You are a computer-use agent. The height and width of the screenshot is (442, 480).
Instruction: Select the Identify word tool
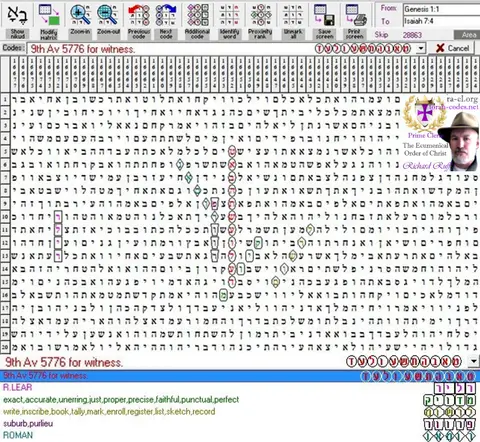229,21
